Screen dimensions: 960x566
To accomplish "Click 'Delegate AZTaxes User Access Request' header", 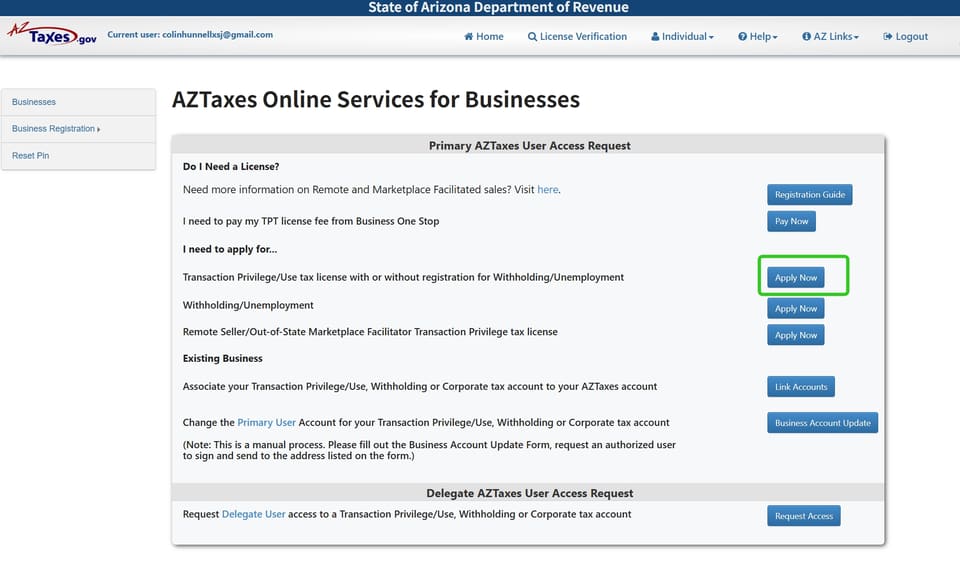I will (x=530, y=493).
